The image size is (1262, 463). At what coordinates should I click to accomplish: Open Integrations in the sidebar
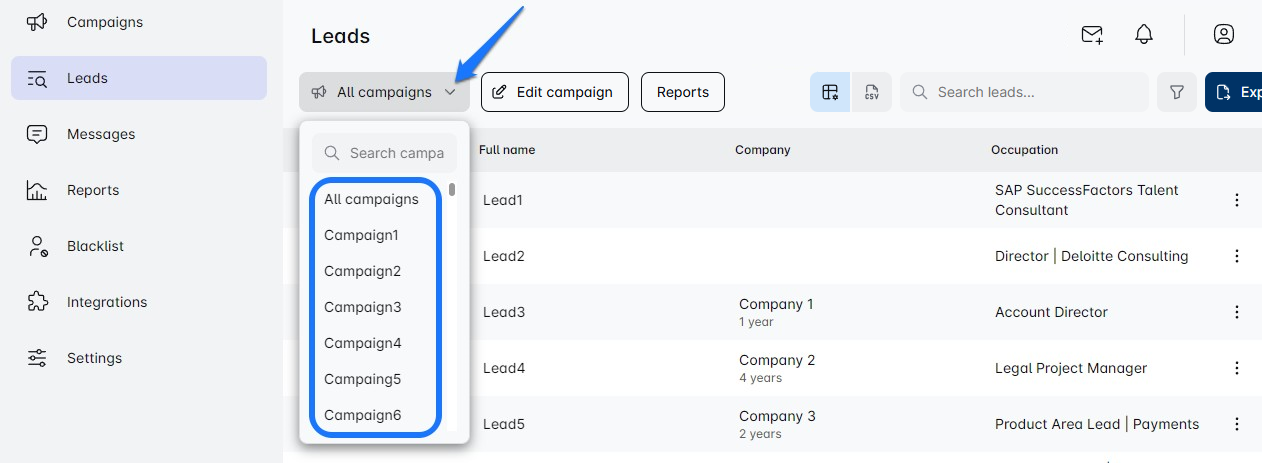tap(106, 302)
